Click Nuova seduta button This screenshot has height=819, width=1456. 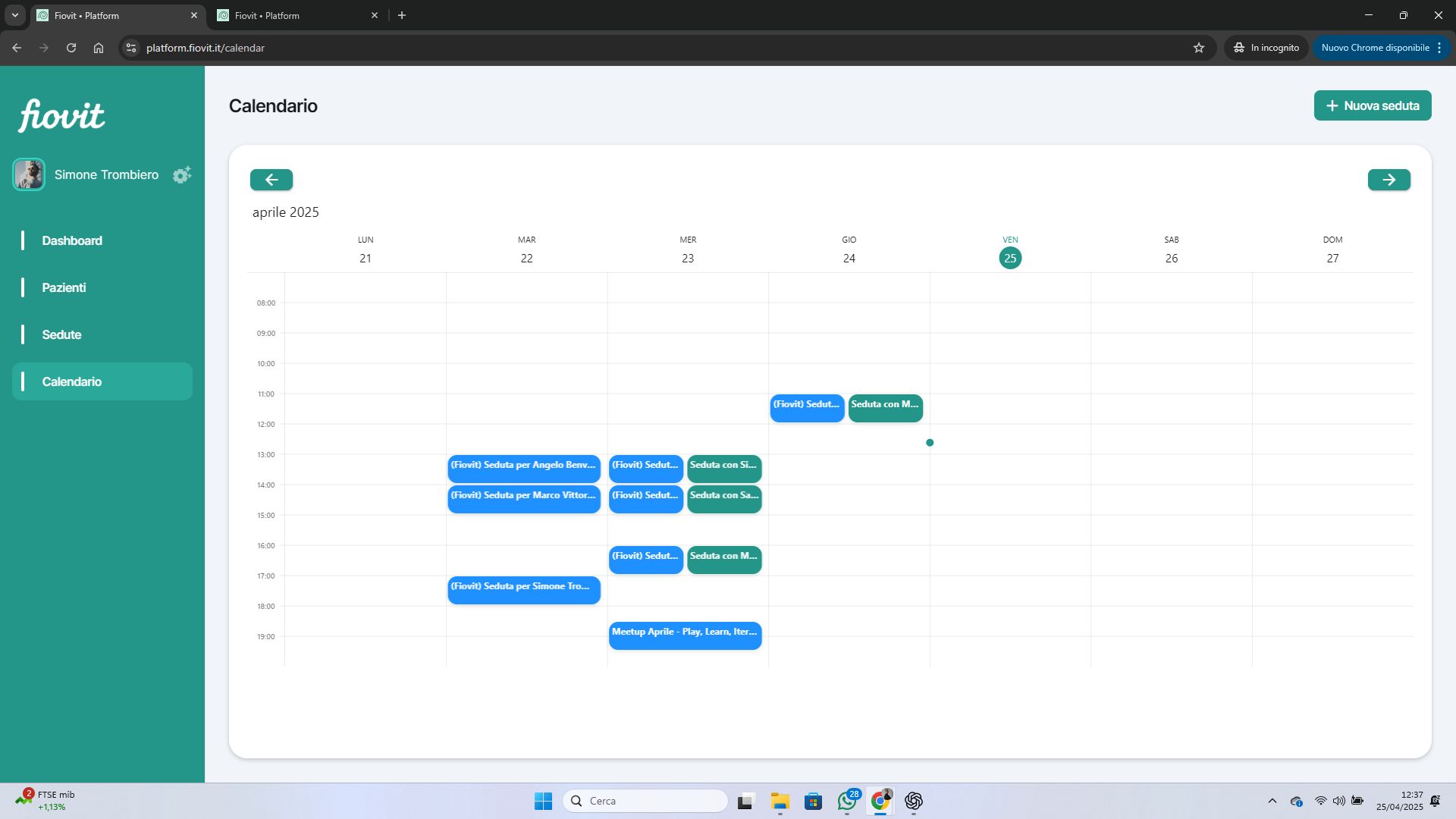click(1372, 105)
